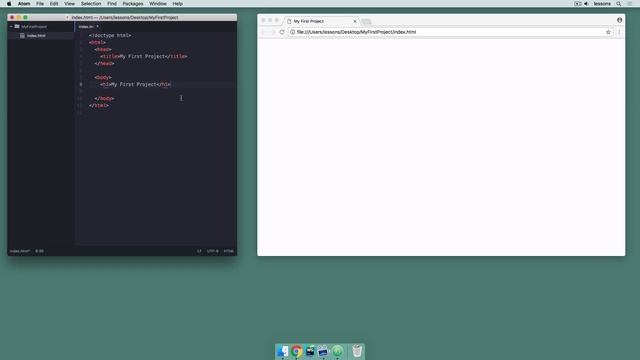Change the LF line ending in status bar
Screen dimensions: 640x360
199,251
